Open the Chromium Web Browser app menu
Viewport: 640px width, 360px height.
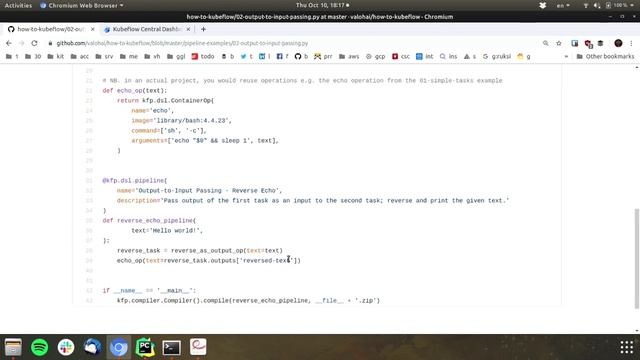[x=82, y=5]
